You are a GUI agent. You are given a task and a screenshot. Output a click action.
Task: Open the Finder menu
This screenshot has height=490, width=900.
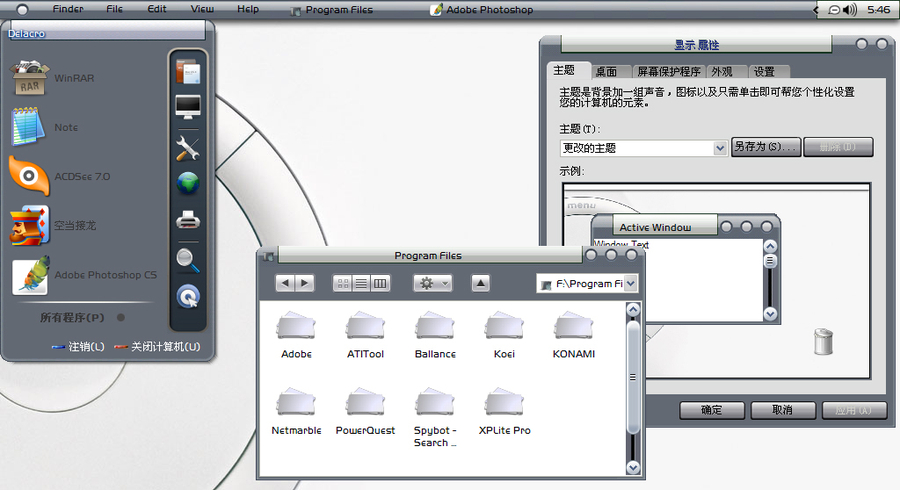68,9
